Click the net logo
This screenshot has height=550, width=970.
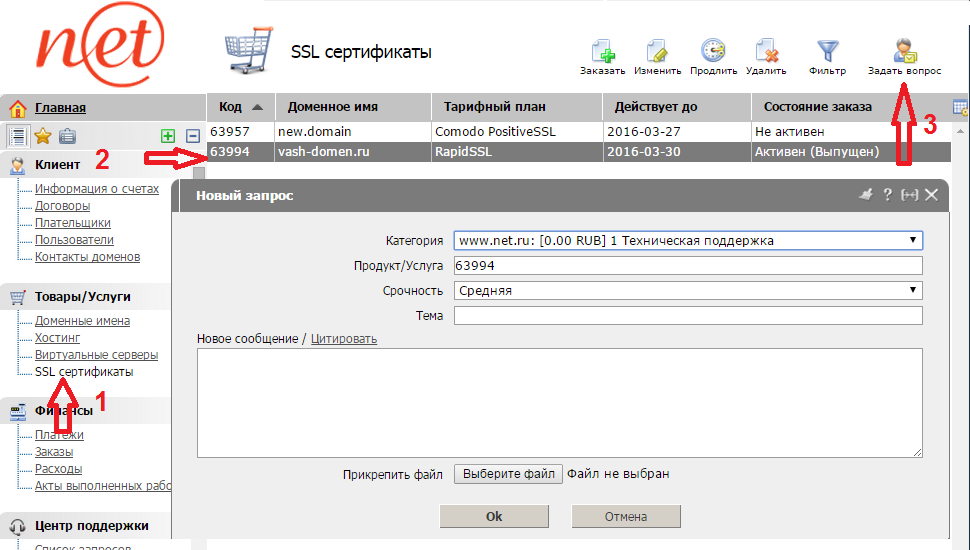[100, 45]
